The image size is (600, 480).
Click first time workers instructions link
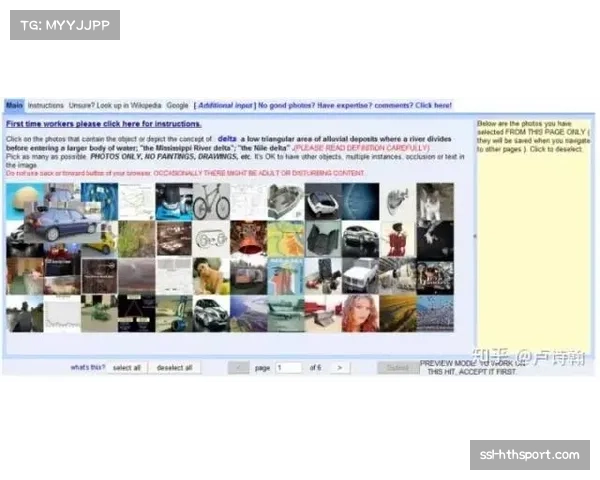(103, 124)
